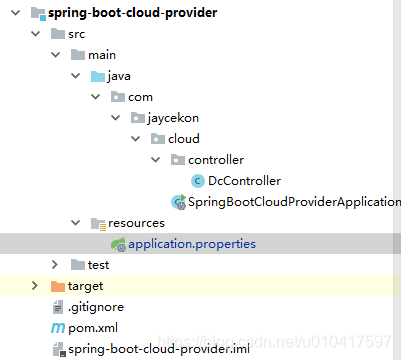Collapse the spring-boot-cloud-provider project node
Viewport: 401px width, 360px height.
pyautogui.click(x=16, y=13)
